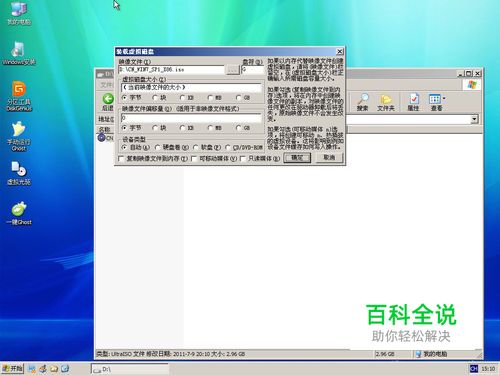Choose 软盘 device type
The height and width of the screenshot is (375, 500).
click(x=196, y=147)
